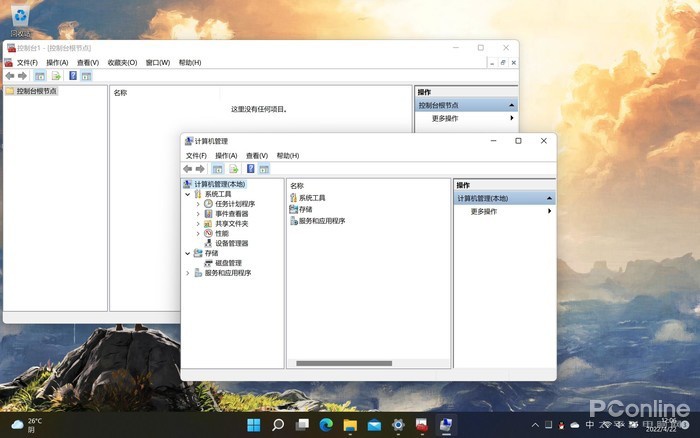Select Disk Management (磁盘管理) node
The image size is (700, 438).
point(228,263)
